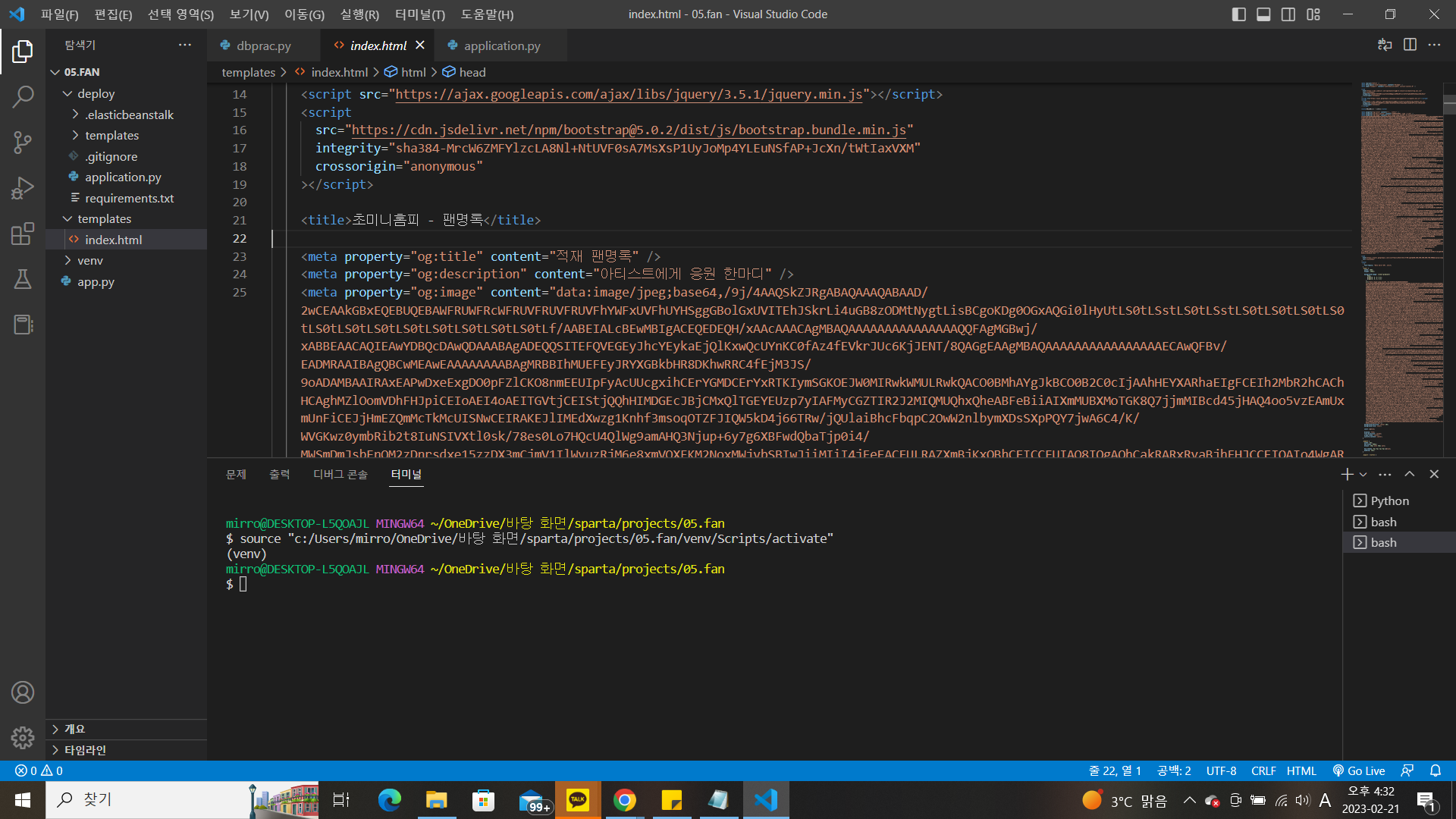
Task: Expand the 타임라인 timeline section
Action: click(126, 750)
